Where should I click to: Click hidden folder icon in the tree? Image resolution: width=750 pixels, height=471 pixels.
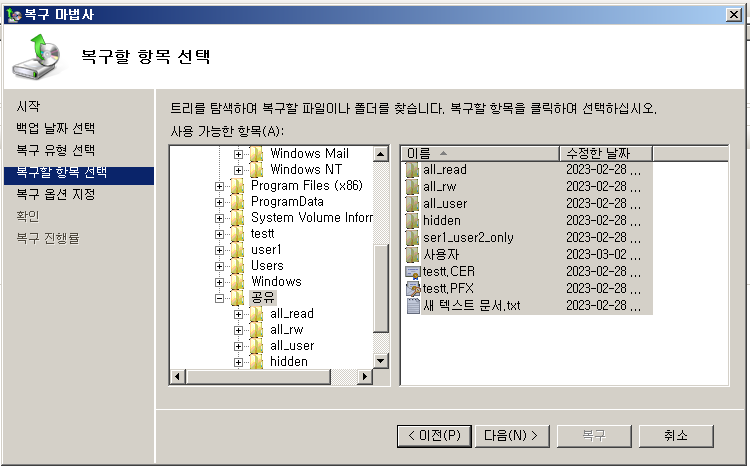click(257, 362)
